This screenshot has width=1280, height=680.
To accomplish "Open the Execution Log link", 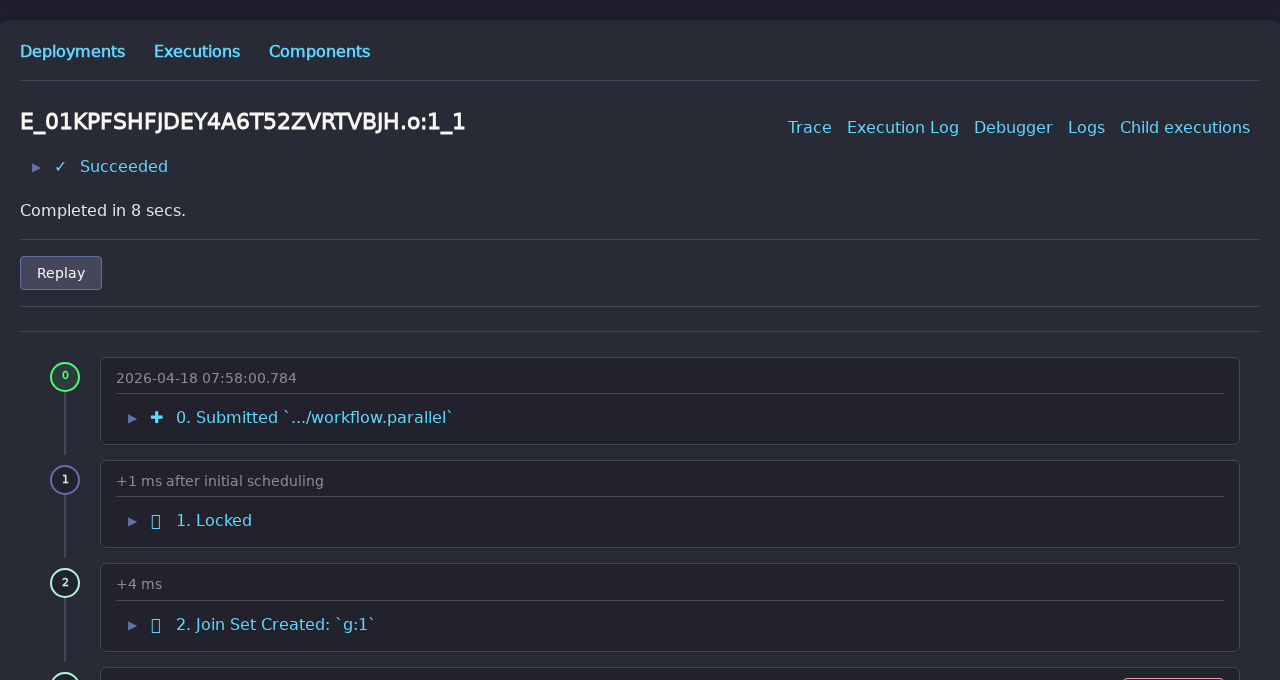I will tap(903, 128).
